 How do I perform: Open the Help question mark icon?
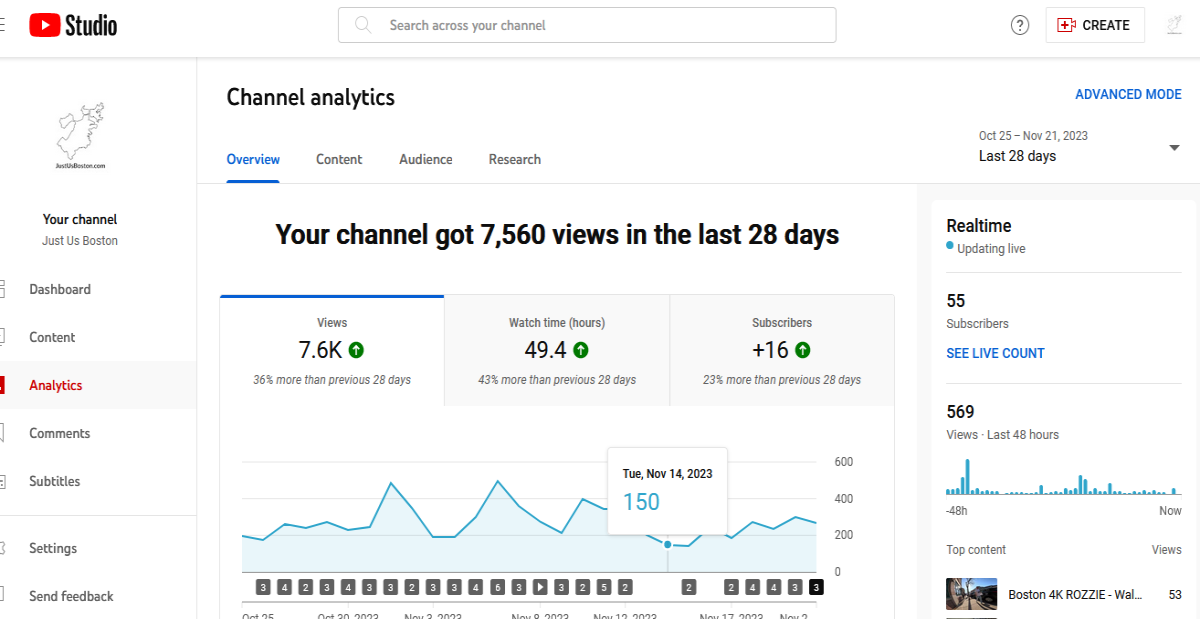(1020, 25)
